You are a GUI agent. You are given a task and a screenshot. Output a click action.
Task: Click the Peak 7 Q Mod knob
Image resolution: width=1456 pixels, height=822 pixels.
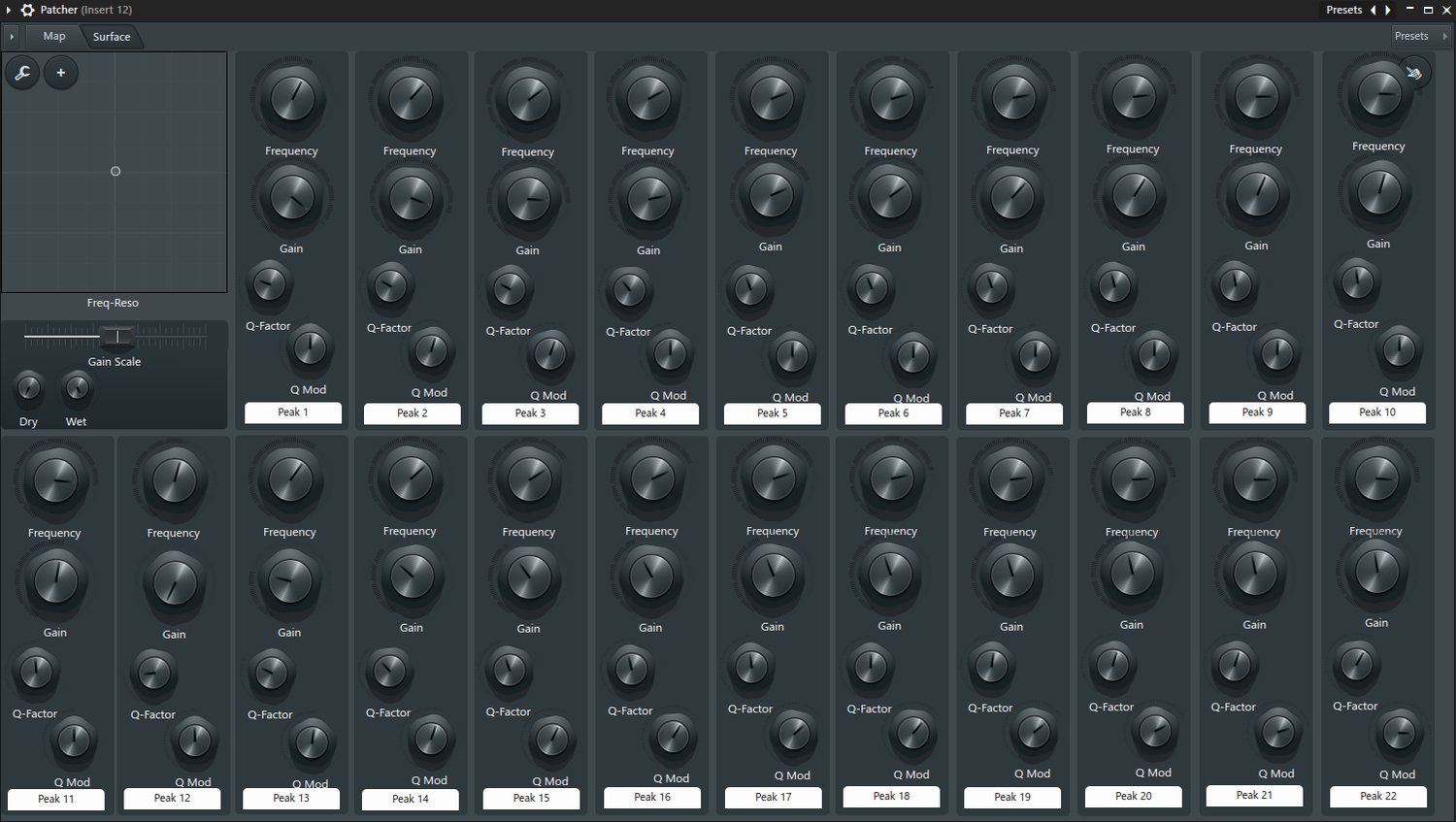pos(1035,355)
